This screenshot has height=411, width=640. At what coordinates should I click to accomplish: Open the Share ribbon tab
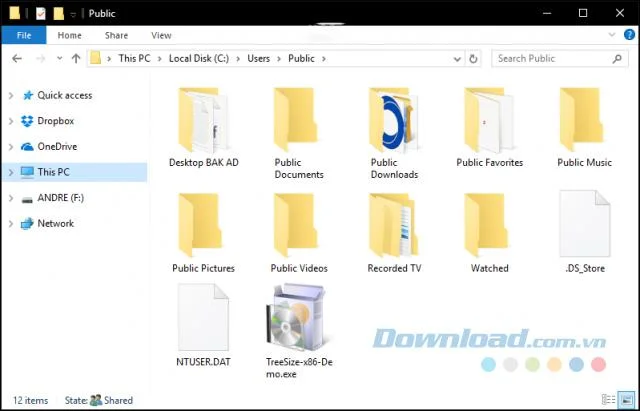[x=116, y=36]
